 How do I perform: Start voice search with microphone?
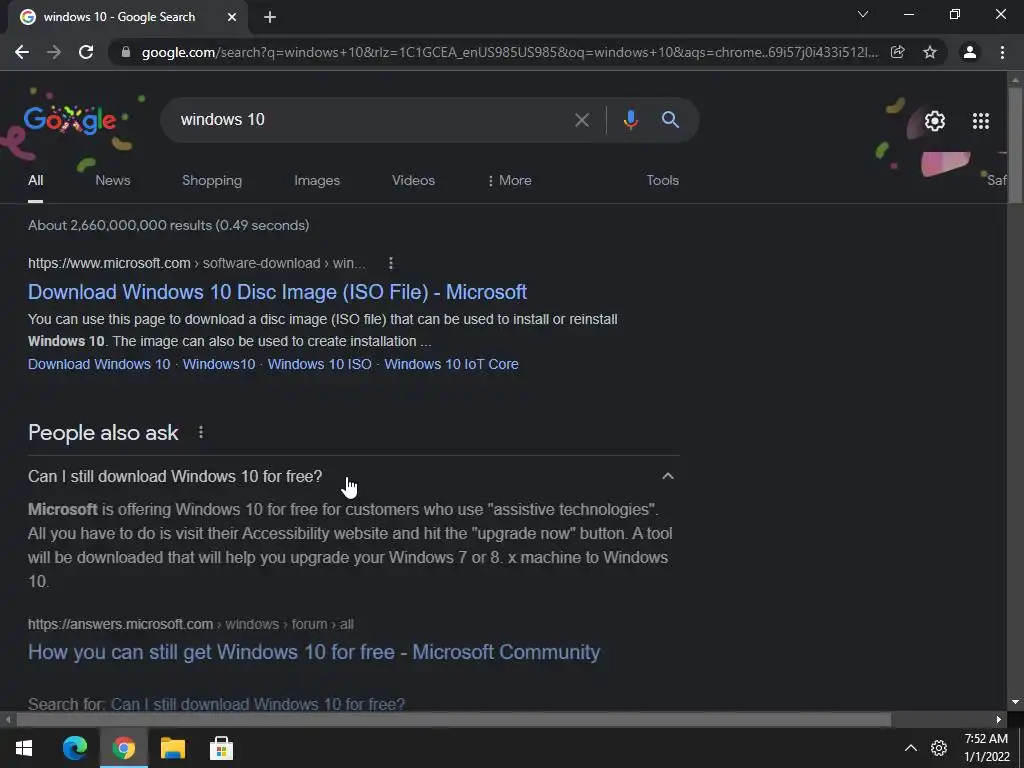pyautogui.click(x=630, y=120)
